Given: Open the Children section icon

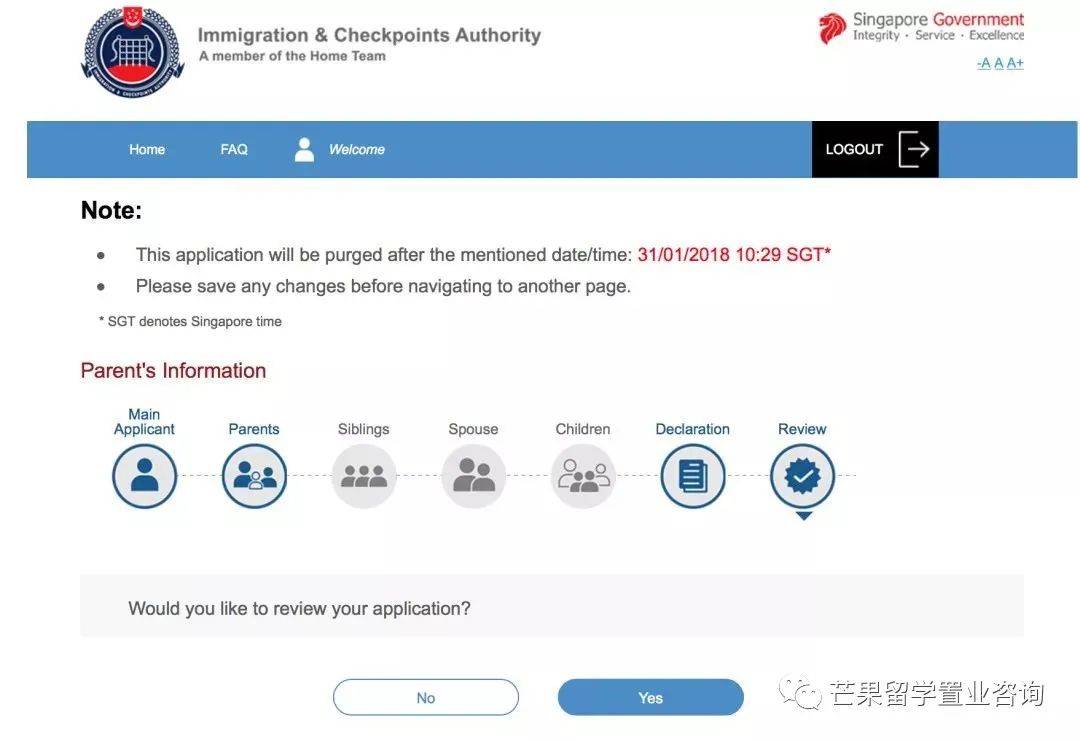Looking at the screenshot, I should click(583, 476).
